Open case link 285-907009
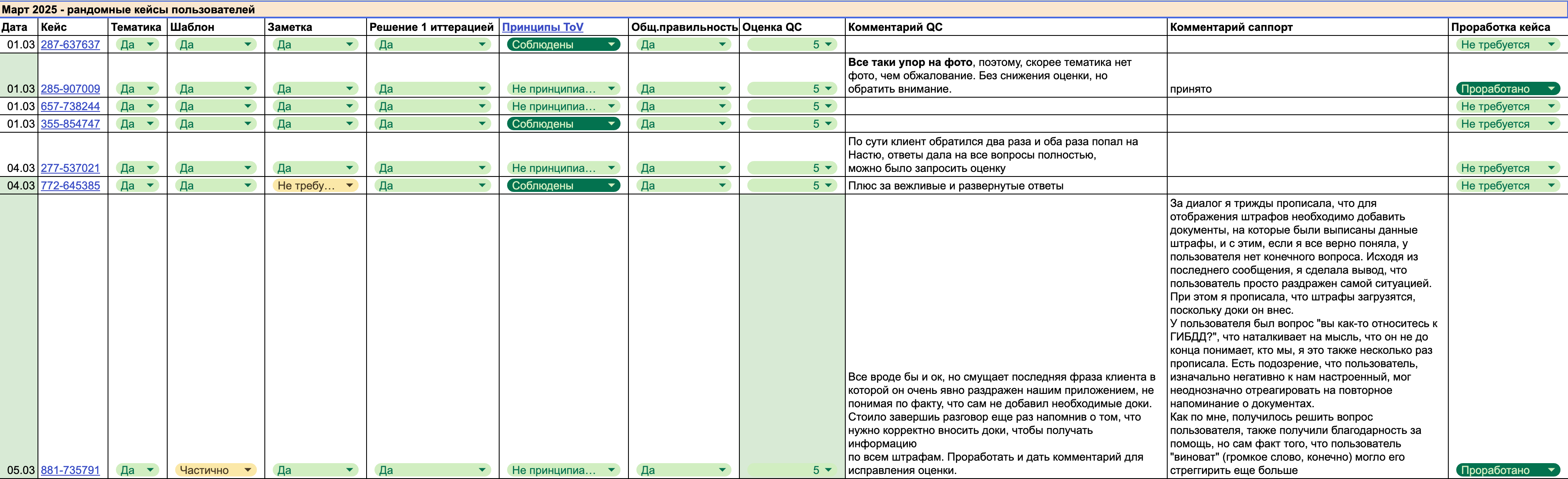The image size is (1568, 479). point(70,89)
